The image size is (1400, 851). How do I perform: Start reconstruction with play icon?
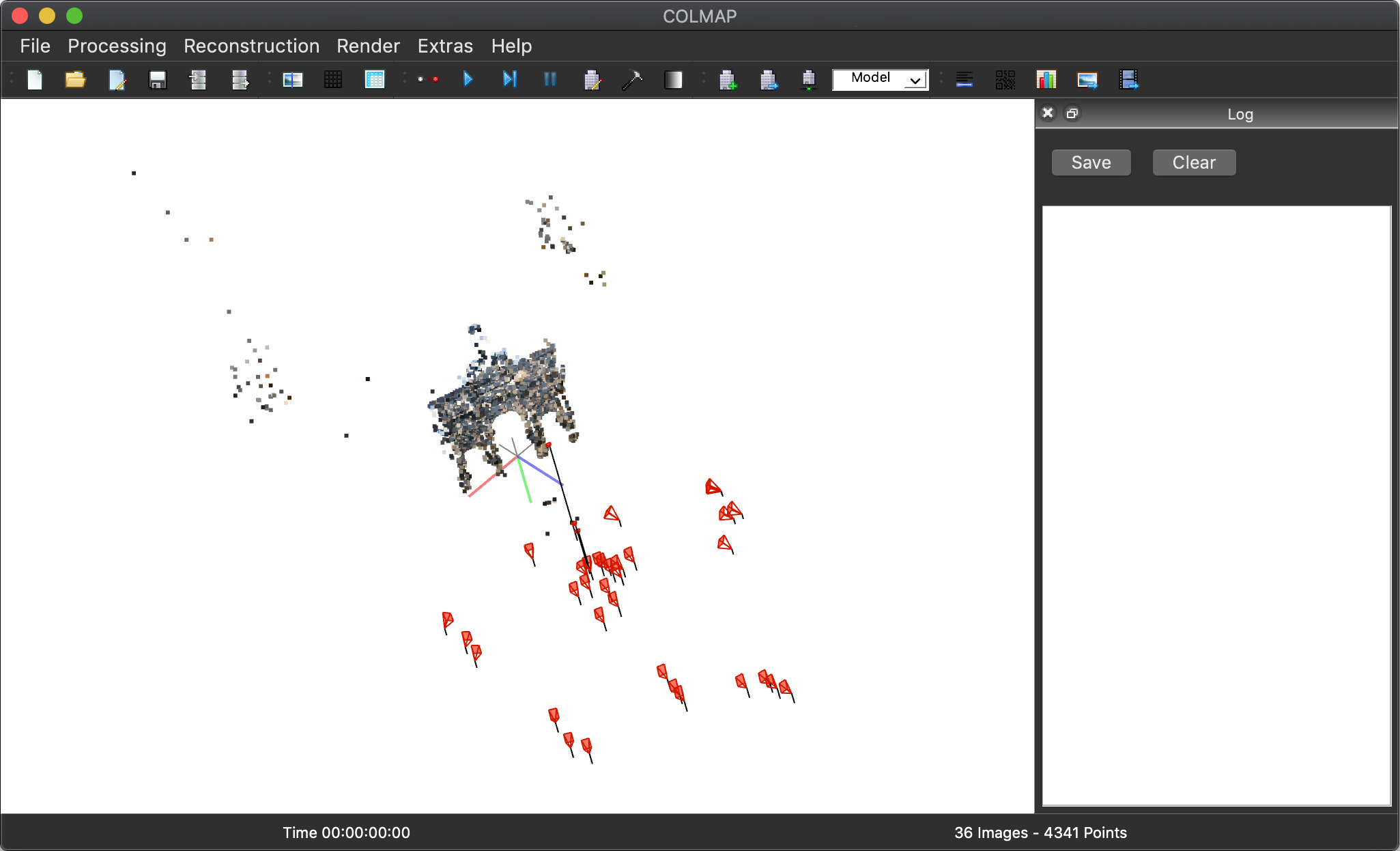point(468,80)
